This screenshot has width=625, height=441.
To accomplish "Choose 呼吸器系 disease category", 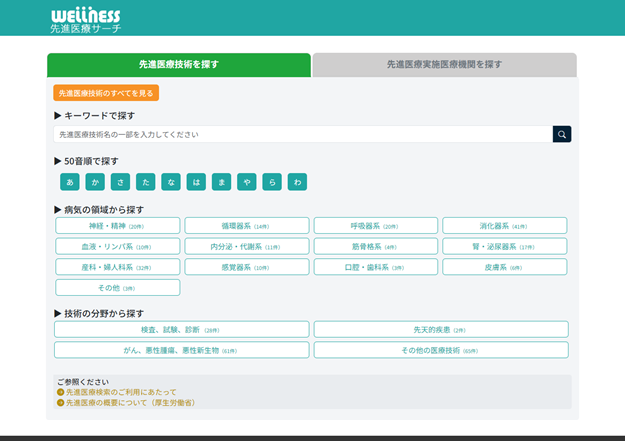I will click(376, 226).
